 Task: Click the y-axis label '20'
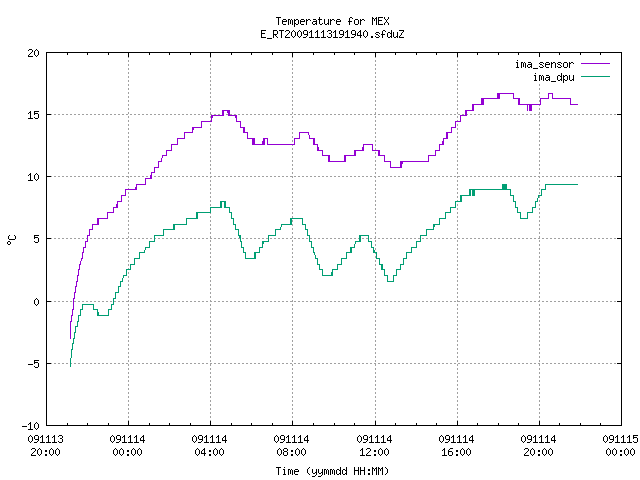(33, 53)
